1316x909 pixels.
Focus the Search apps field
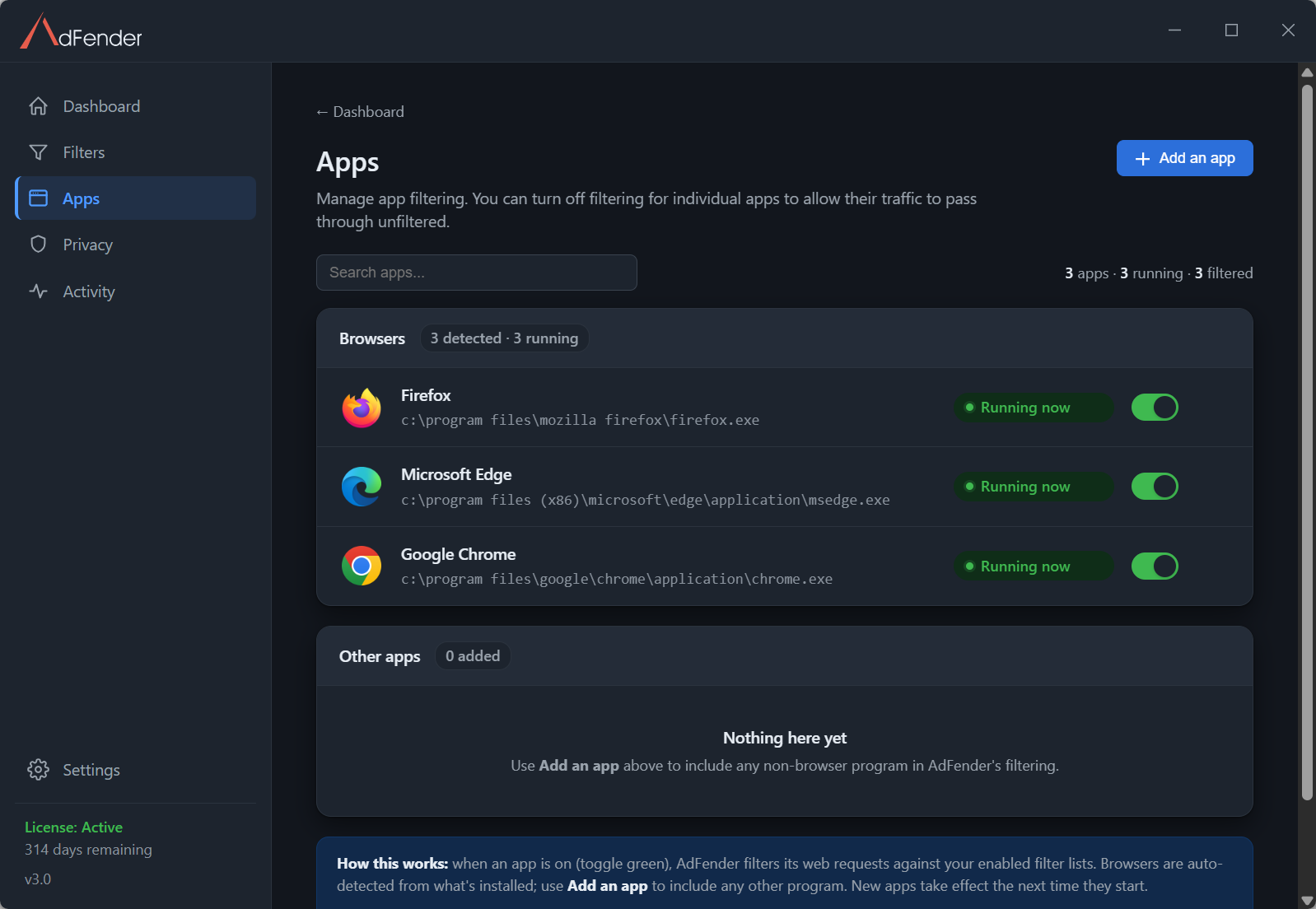(477, 273)
